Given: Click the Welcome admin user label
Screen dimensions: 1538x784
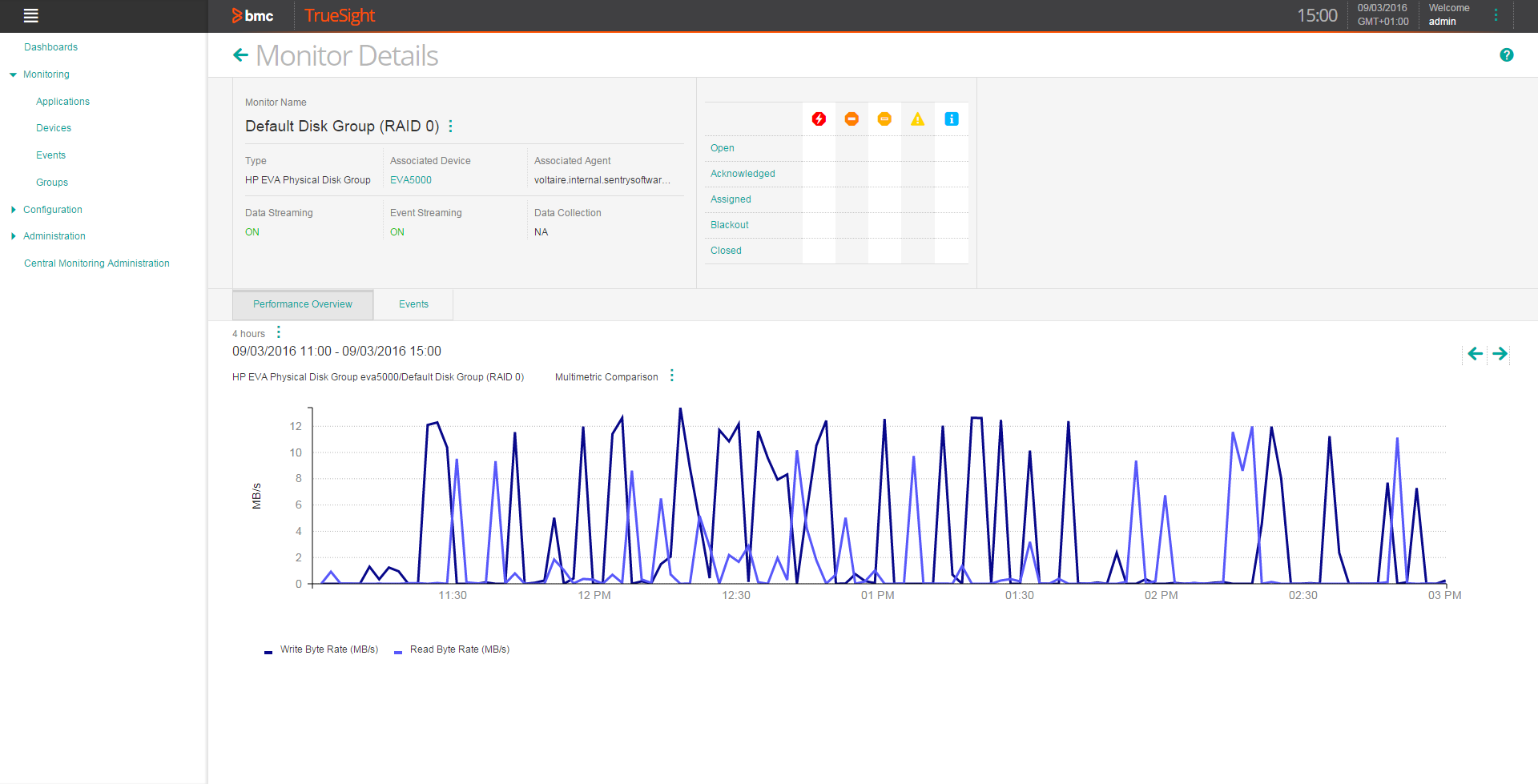Looking at the screenshot, I should (x=1449, y=15).
